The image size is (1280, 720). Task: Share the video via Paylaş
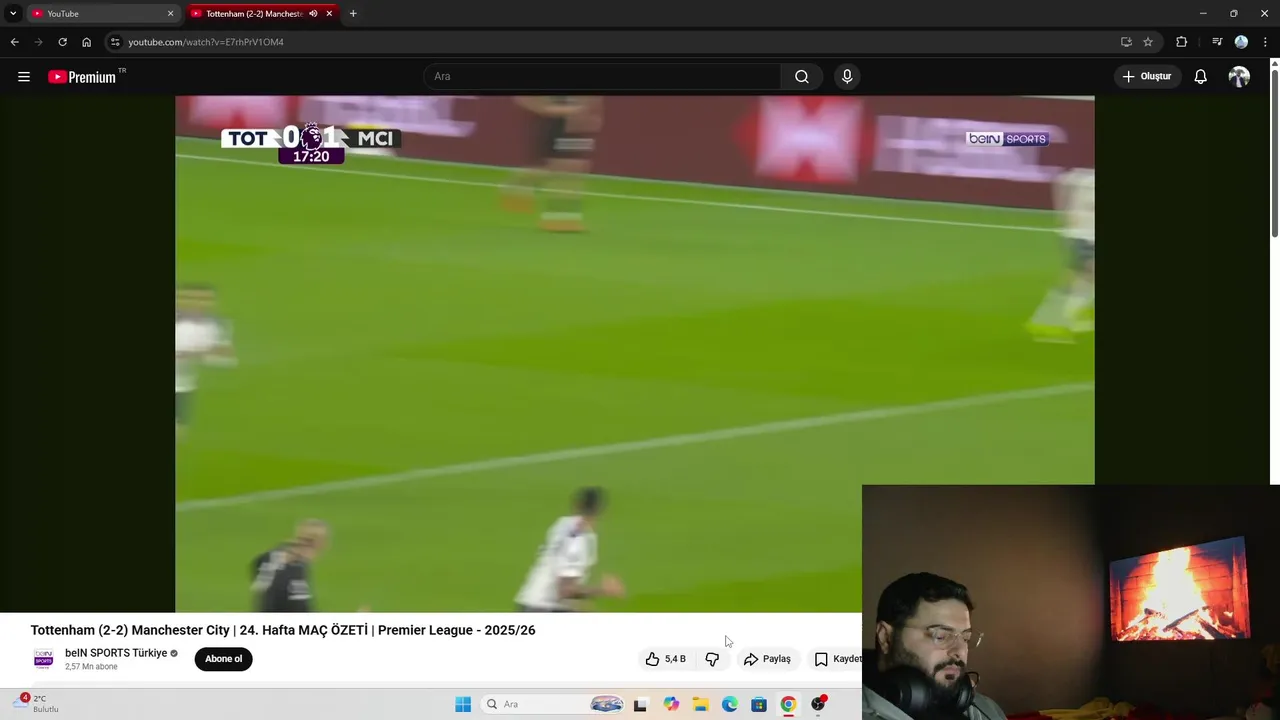[768, 659]
